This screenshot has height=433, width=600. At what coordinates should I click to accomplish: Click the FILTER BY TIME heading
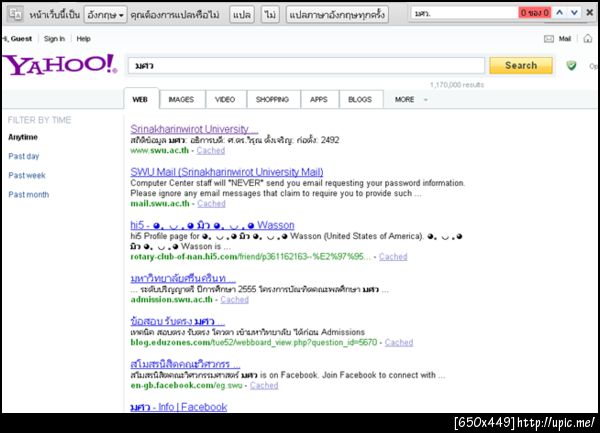pos(39,120)
